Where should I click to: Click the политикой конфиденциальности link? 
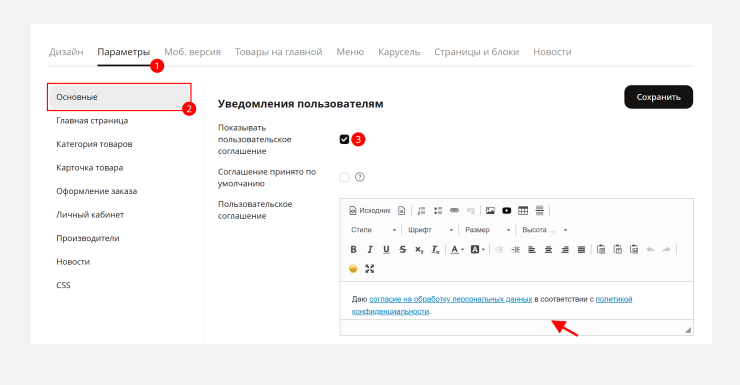[614, 299]
